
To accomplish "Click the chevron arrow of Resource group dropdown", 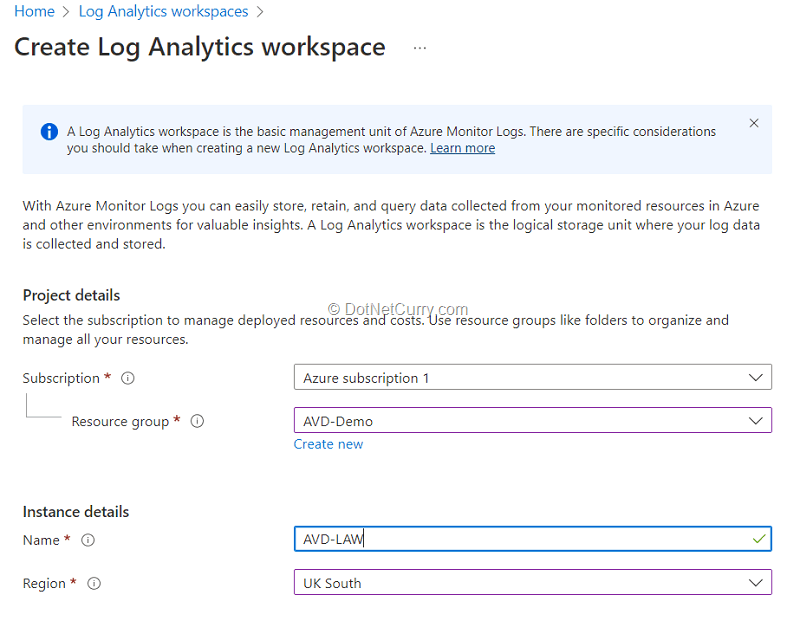I will [x=756, y=421].
